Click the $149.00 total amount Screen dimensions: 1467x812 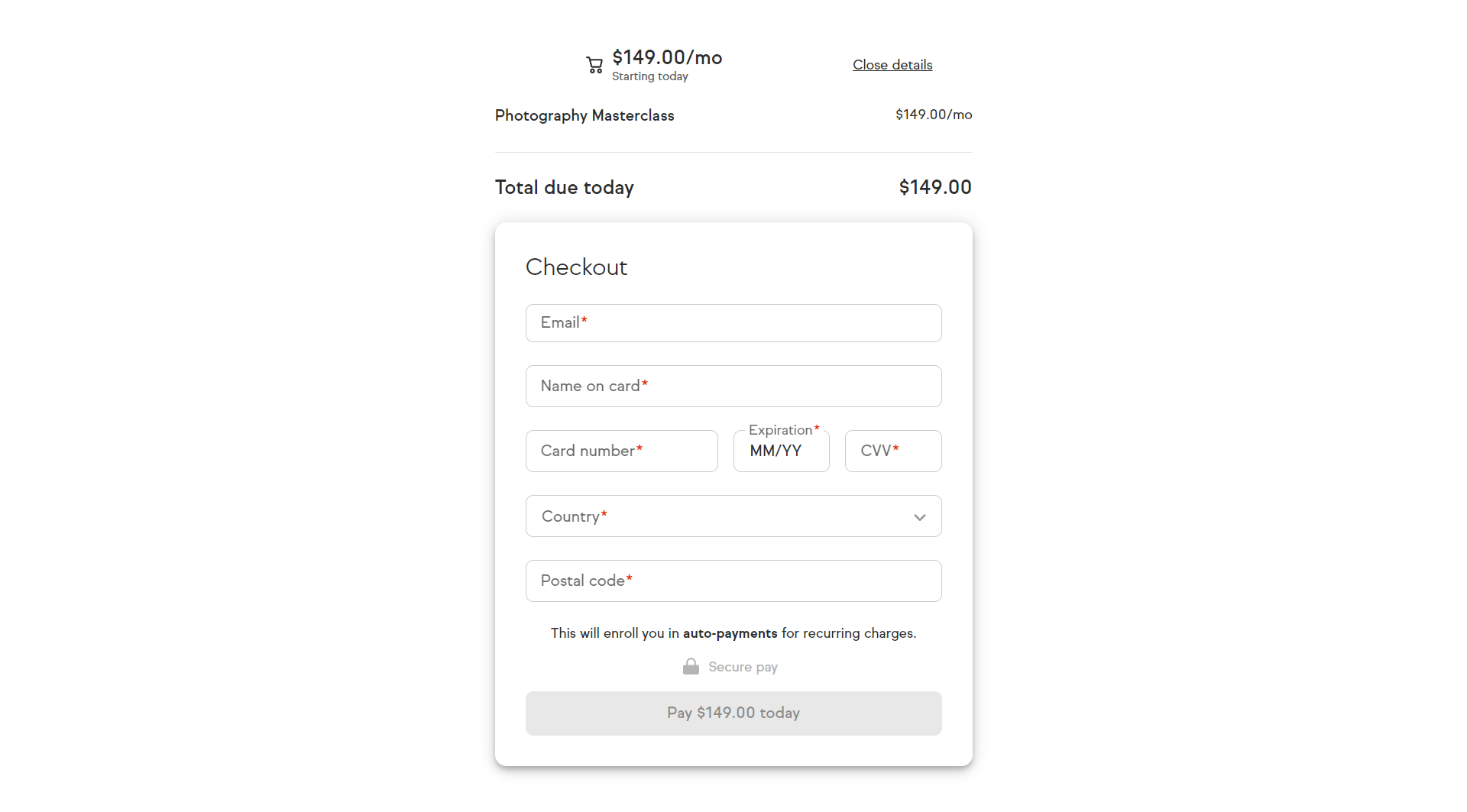click(x=935, y=187)
